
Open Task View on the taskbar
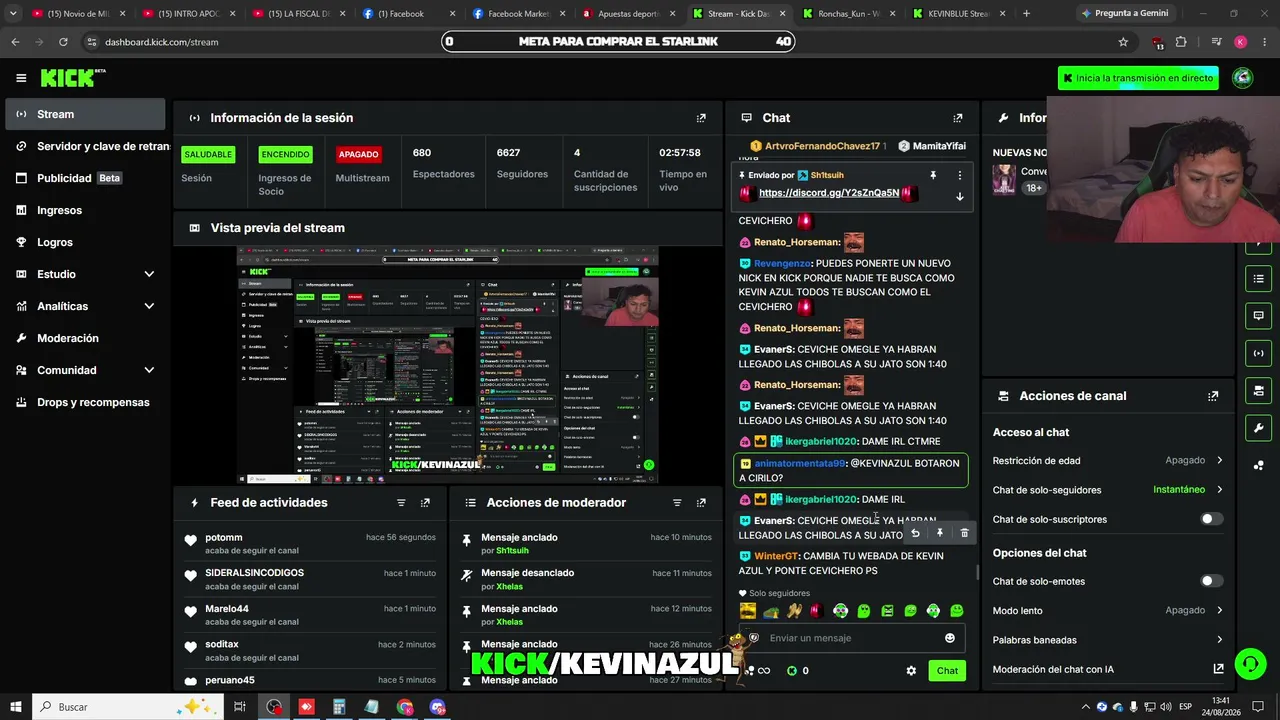pos(240,707)
